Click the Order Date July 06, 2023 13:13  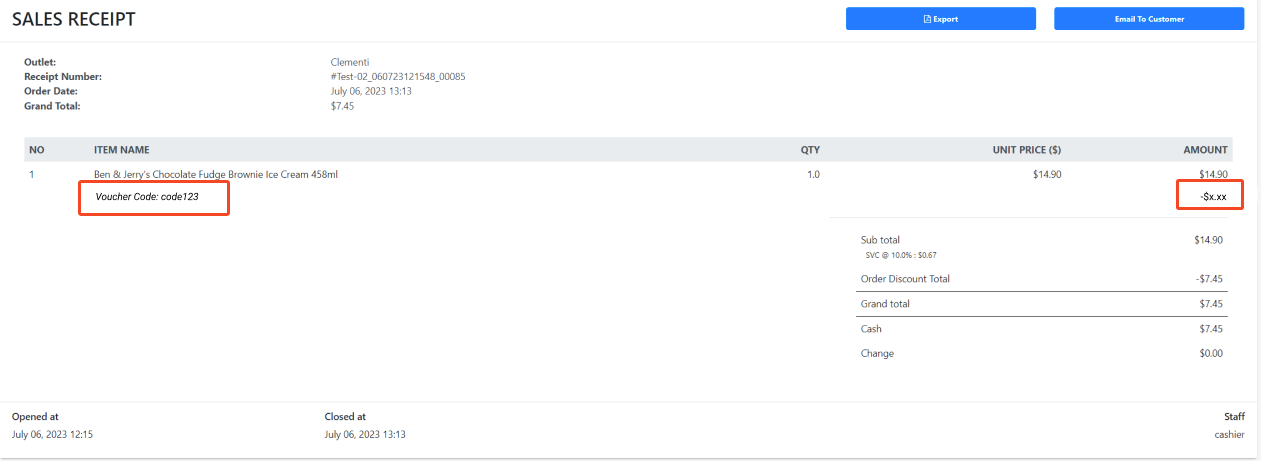[371, 91]
